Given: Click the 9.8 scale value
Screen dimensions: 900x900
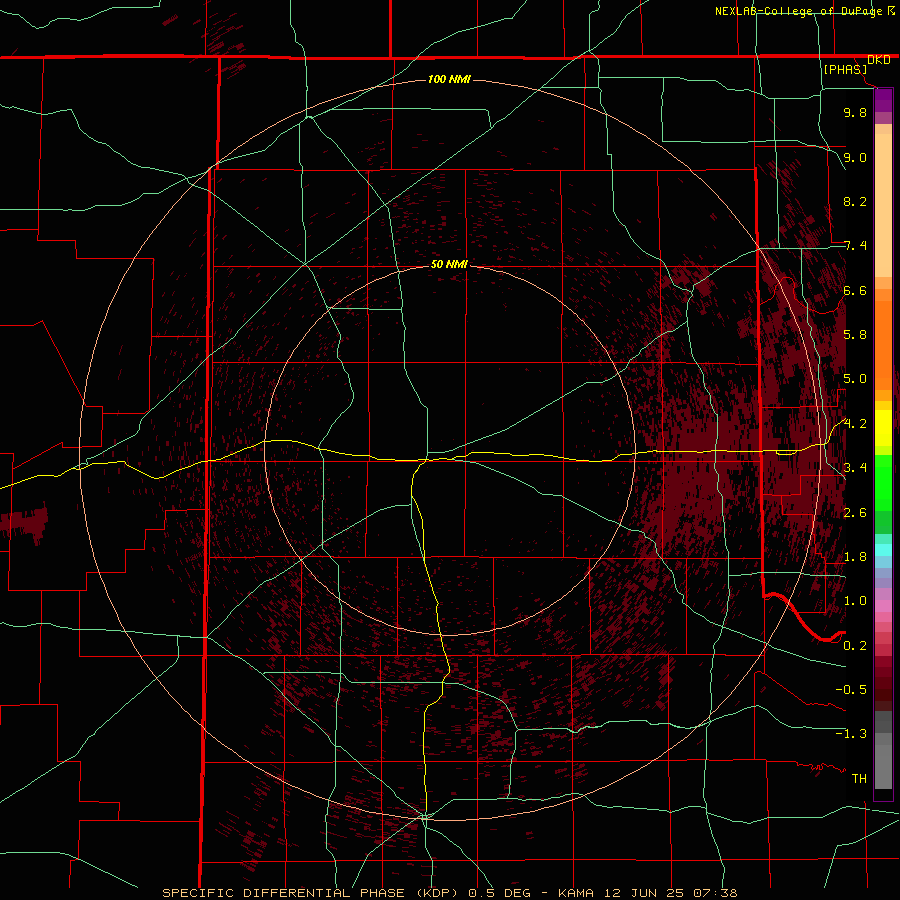Looking at the screenshot, I should tap(855, 112).
